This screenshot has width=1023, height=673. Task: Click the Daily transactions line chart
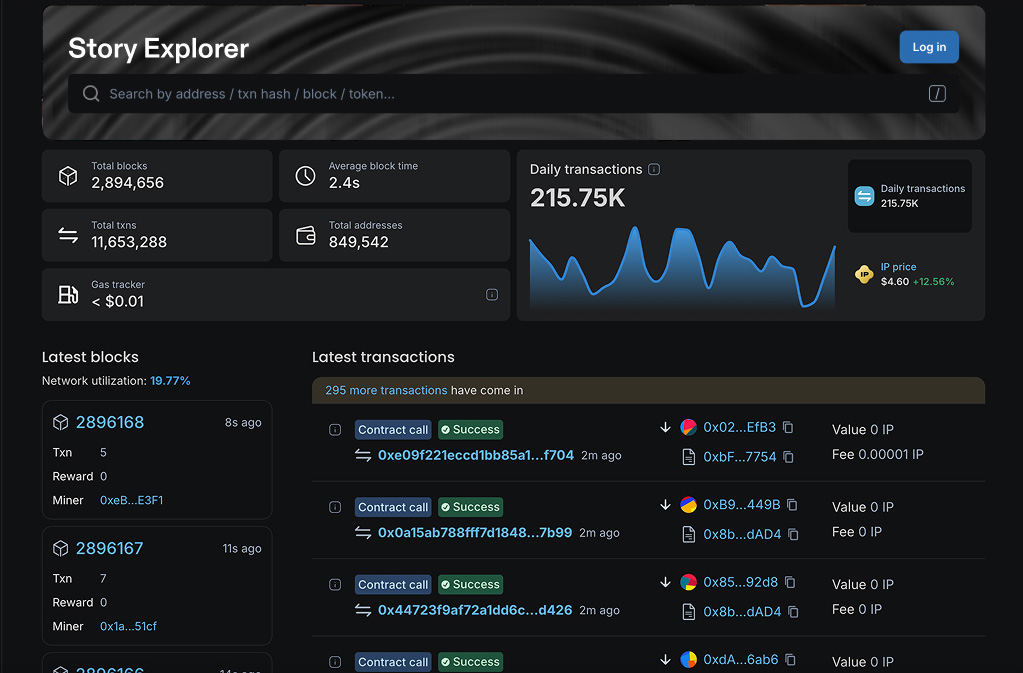682,267
